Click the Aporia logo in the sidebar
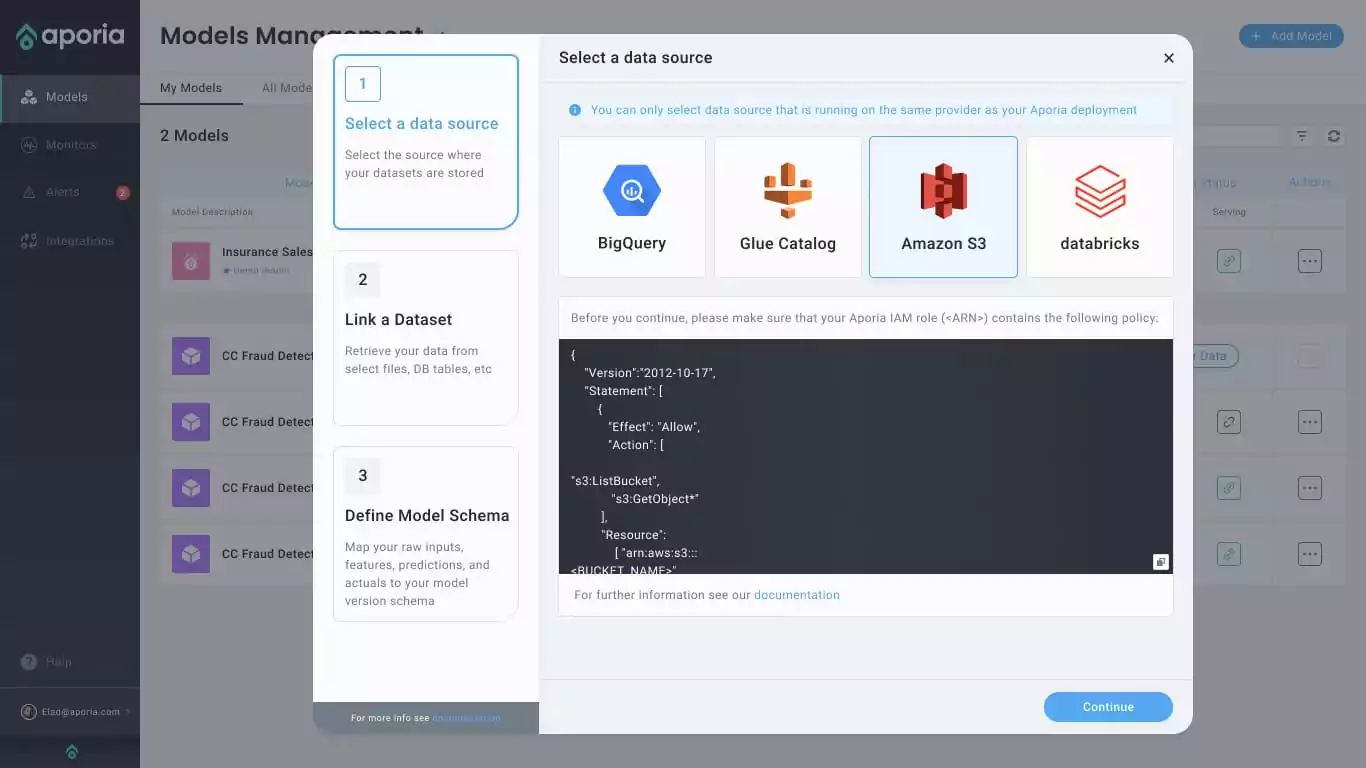This screenshot has height=768, width=1366. (70, 37)
